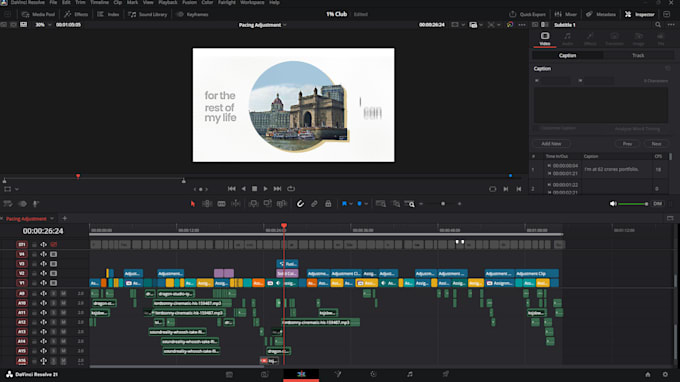Stop playback
Screen dimensions: 680x382
click(255, 189)
